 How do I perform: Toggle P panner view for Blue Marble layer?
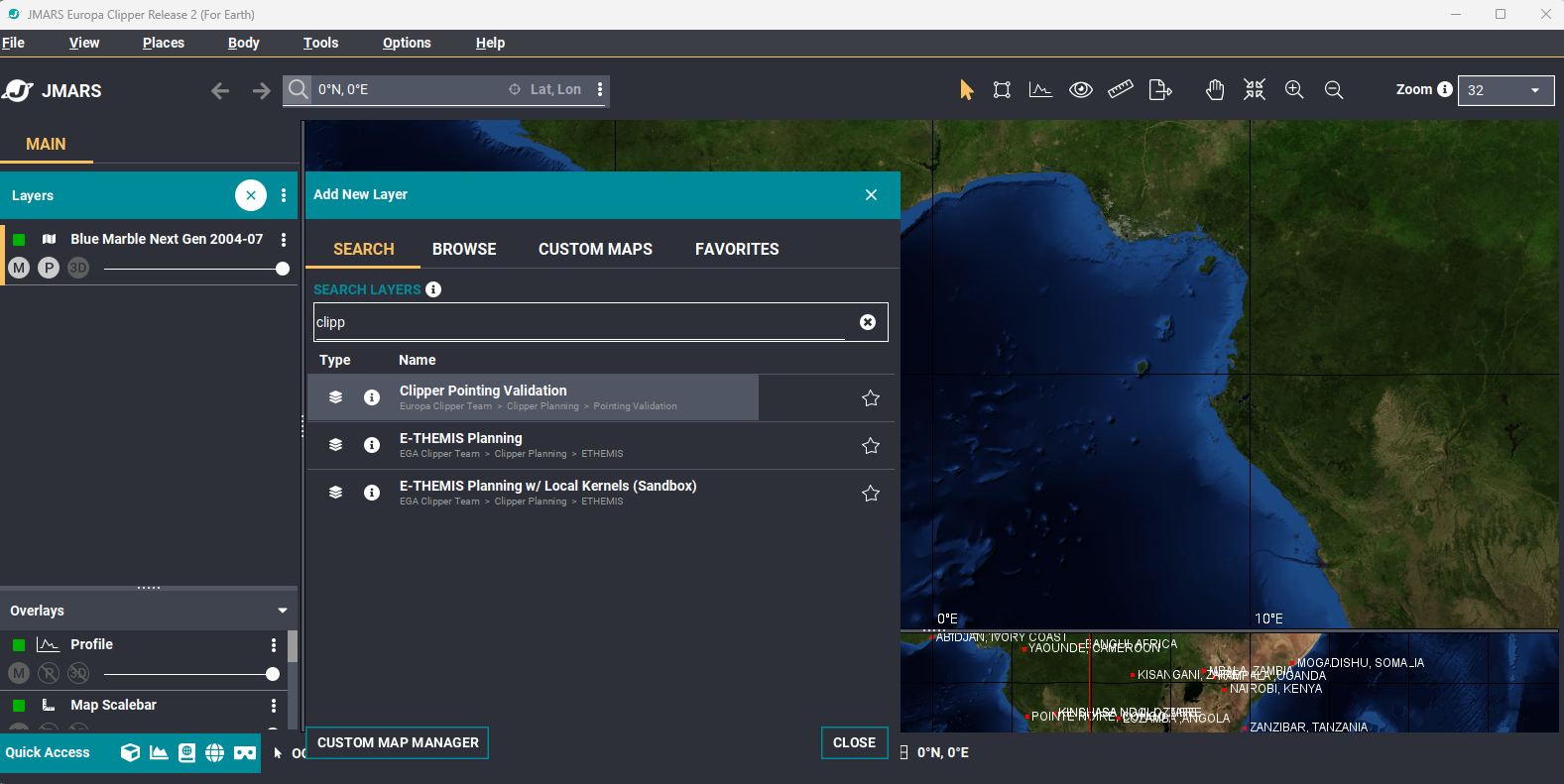(x=49, y=268)
